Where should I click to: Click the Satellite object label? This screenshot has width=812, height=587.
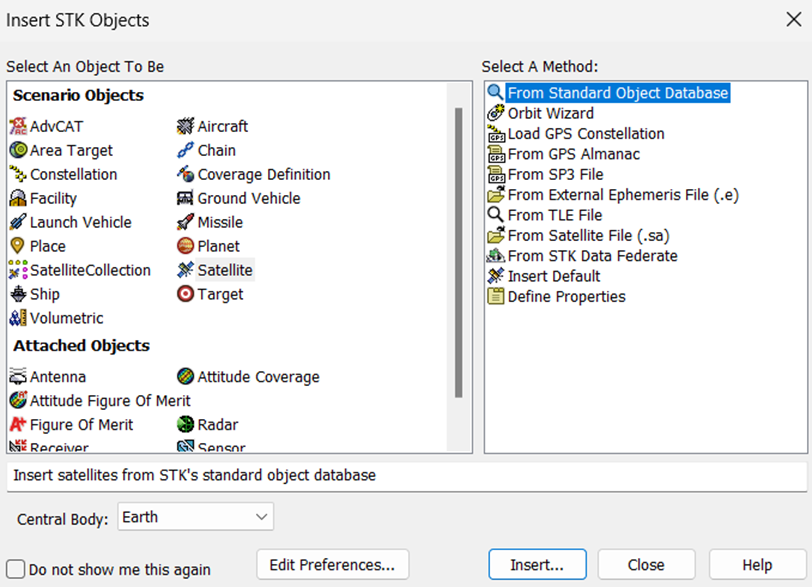[225, 270]
